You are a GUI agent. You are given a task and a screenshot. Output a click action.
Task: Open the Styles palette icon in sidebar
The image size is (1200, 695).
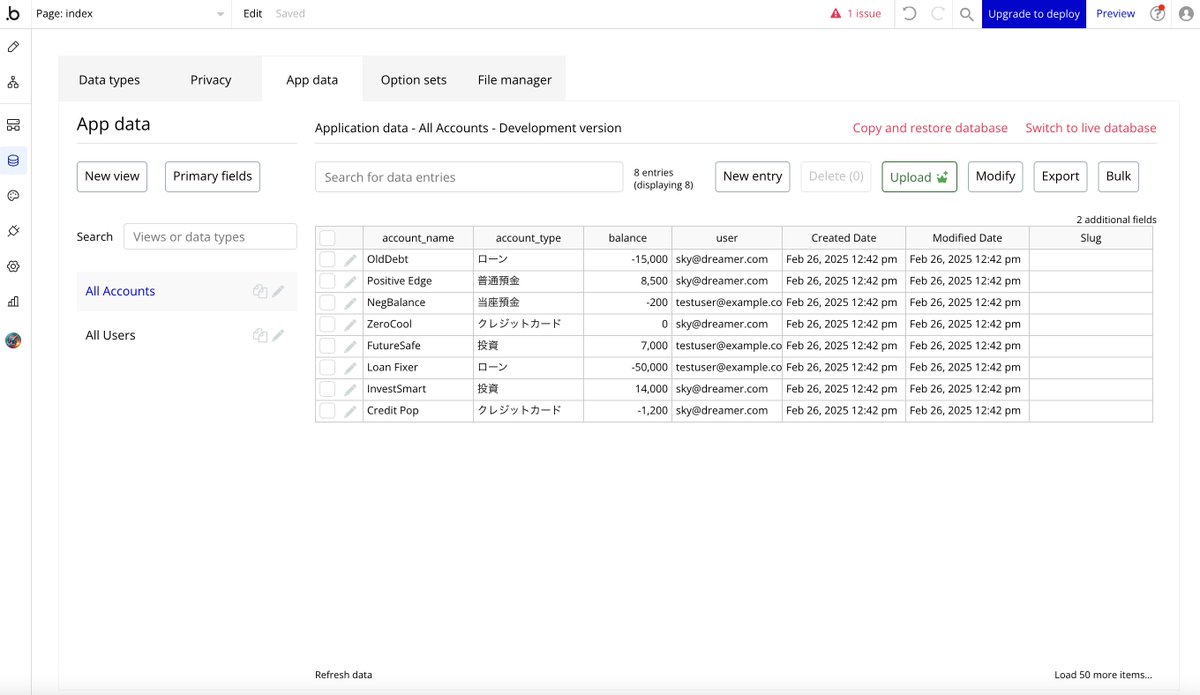tap(13, 195)
